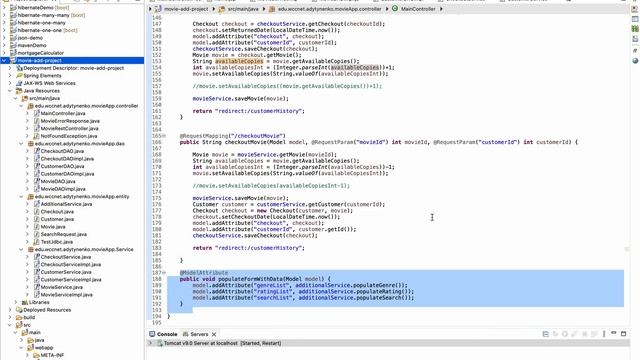Select SearchRequest.java
The width and height of the screenshot is (640, 360).
point(64,234)
